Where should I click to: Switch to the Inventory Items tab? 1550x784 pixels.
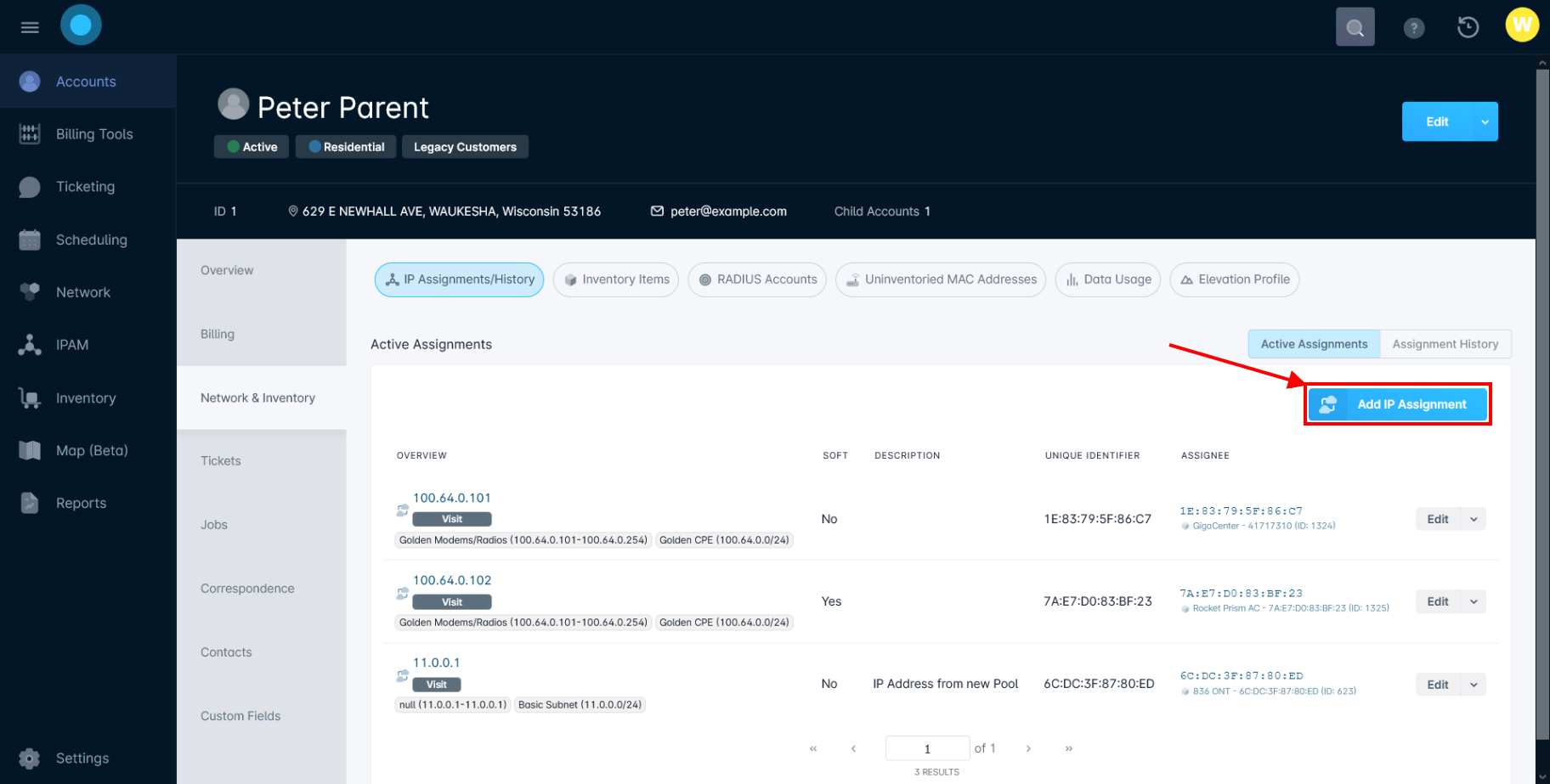(x=615, y=279)
